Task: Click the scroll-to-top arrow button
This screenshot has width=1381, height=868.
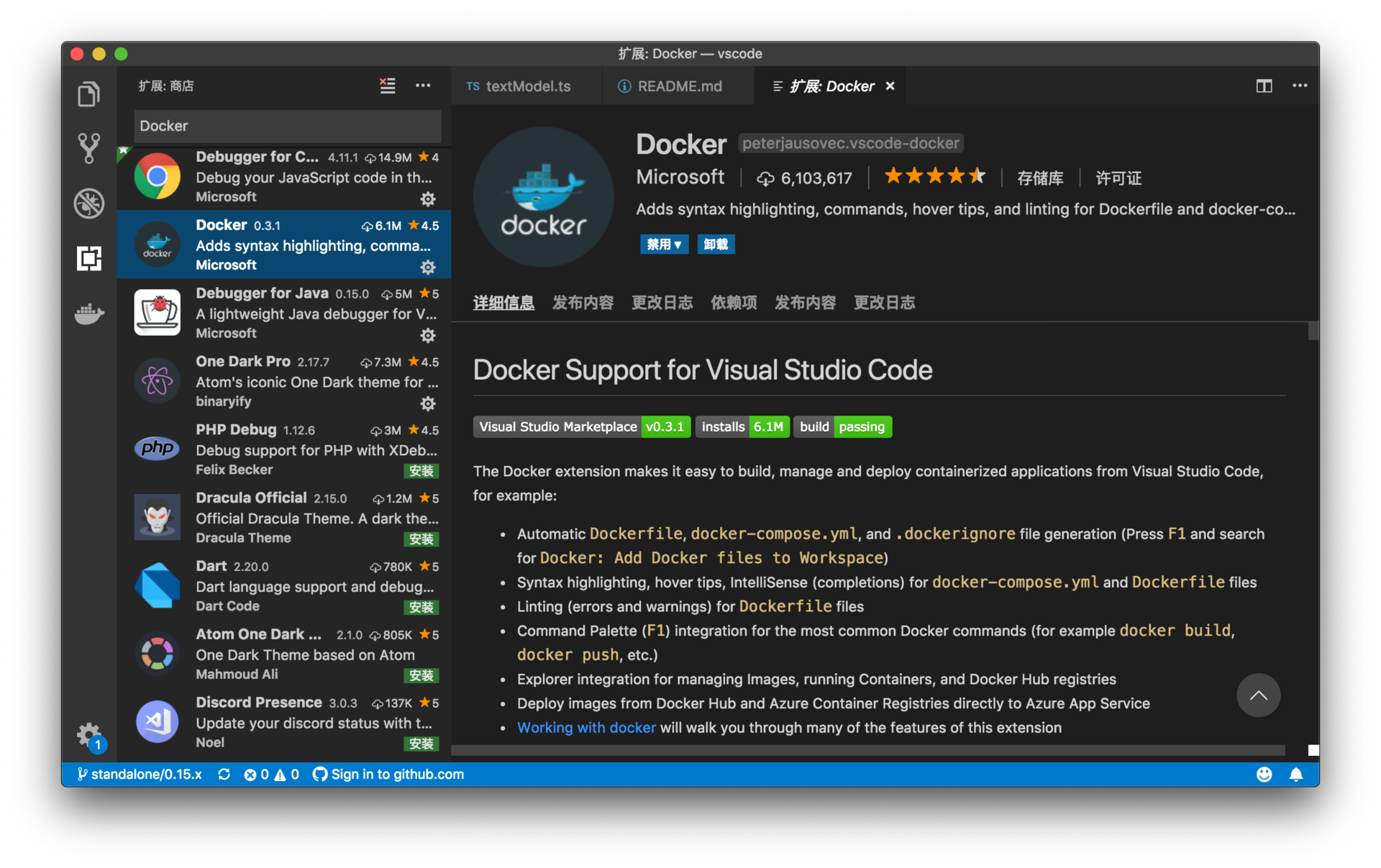Action: (x=1257, y=695)
